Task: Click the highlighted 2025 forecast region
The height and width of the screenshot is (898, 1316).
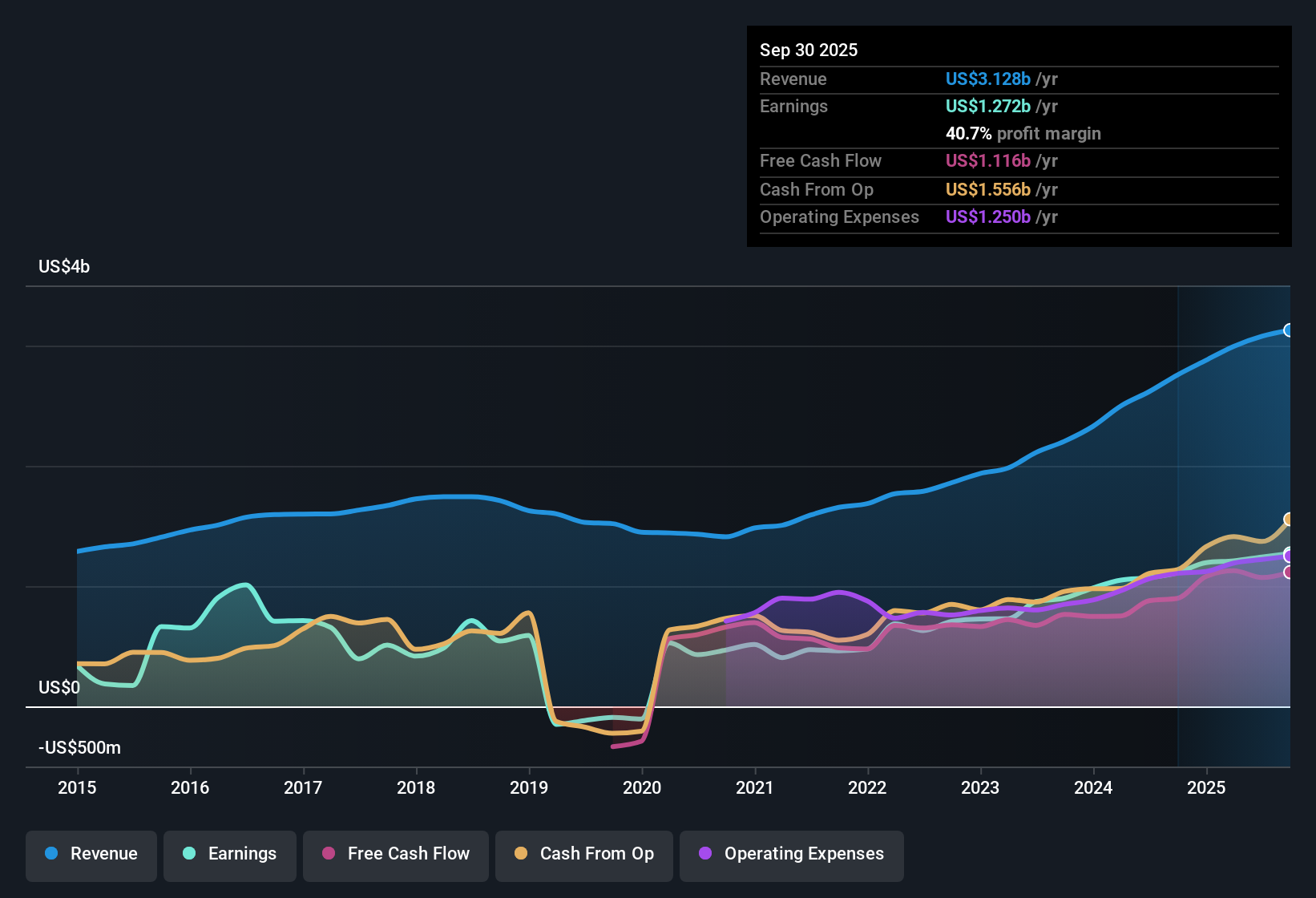Action: point(1234,481)
